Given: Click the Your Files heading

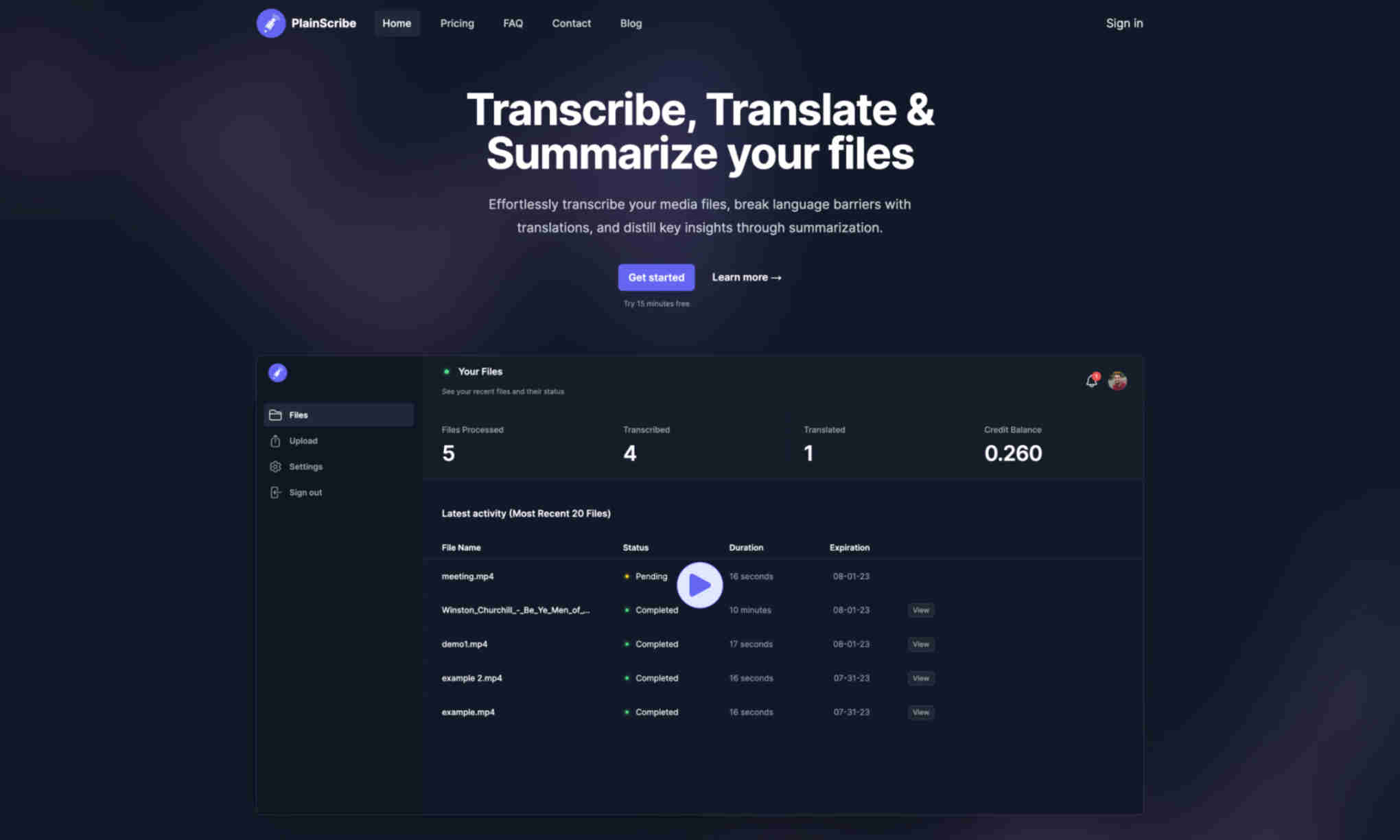Looking at the screenshot, I should tap(480, 371).
